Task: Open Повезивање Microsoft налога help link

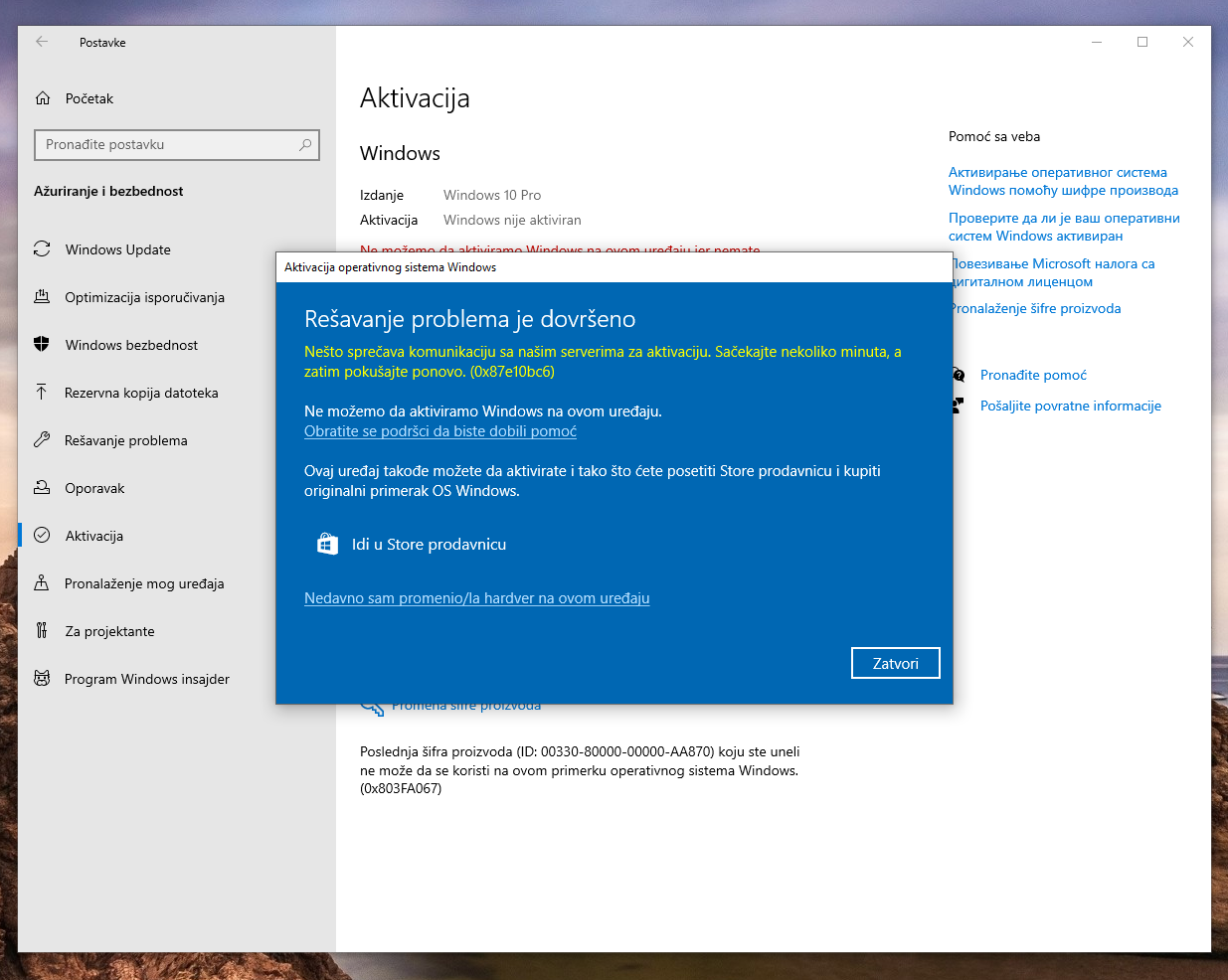Action: (x=1052, y=272)
